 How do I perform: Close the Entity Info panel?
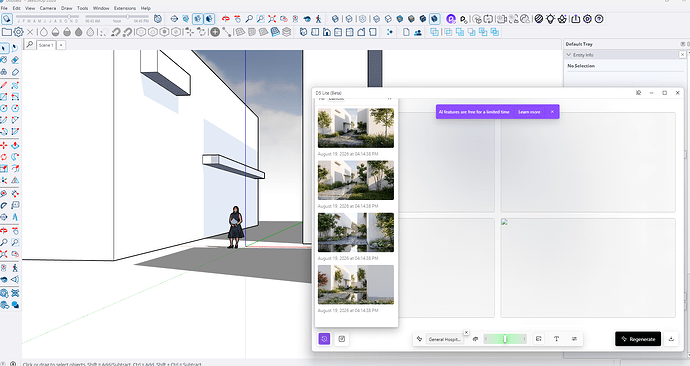tap(682, 55)
